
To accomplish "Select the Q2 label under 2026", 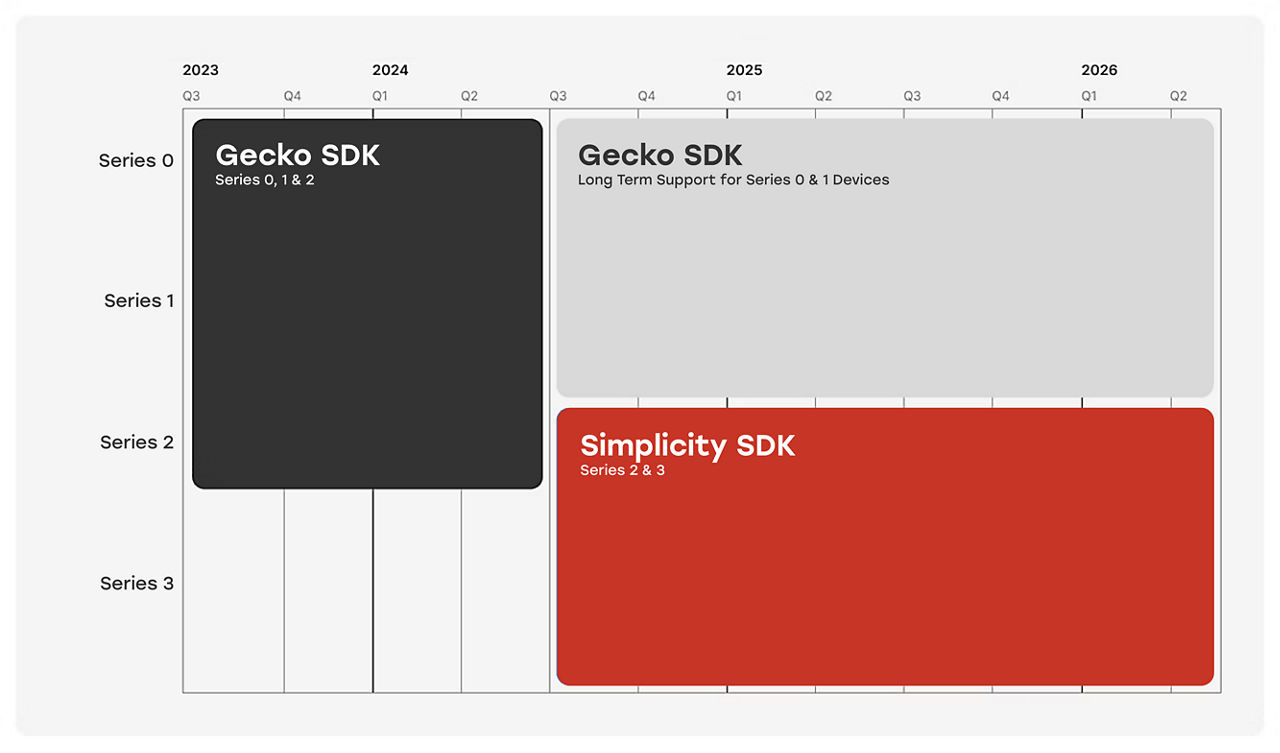I will [x=1179, y=96].
